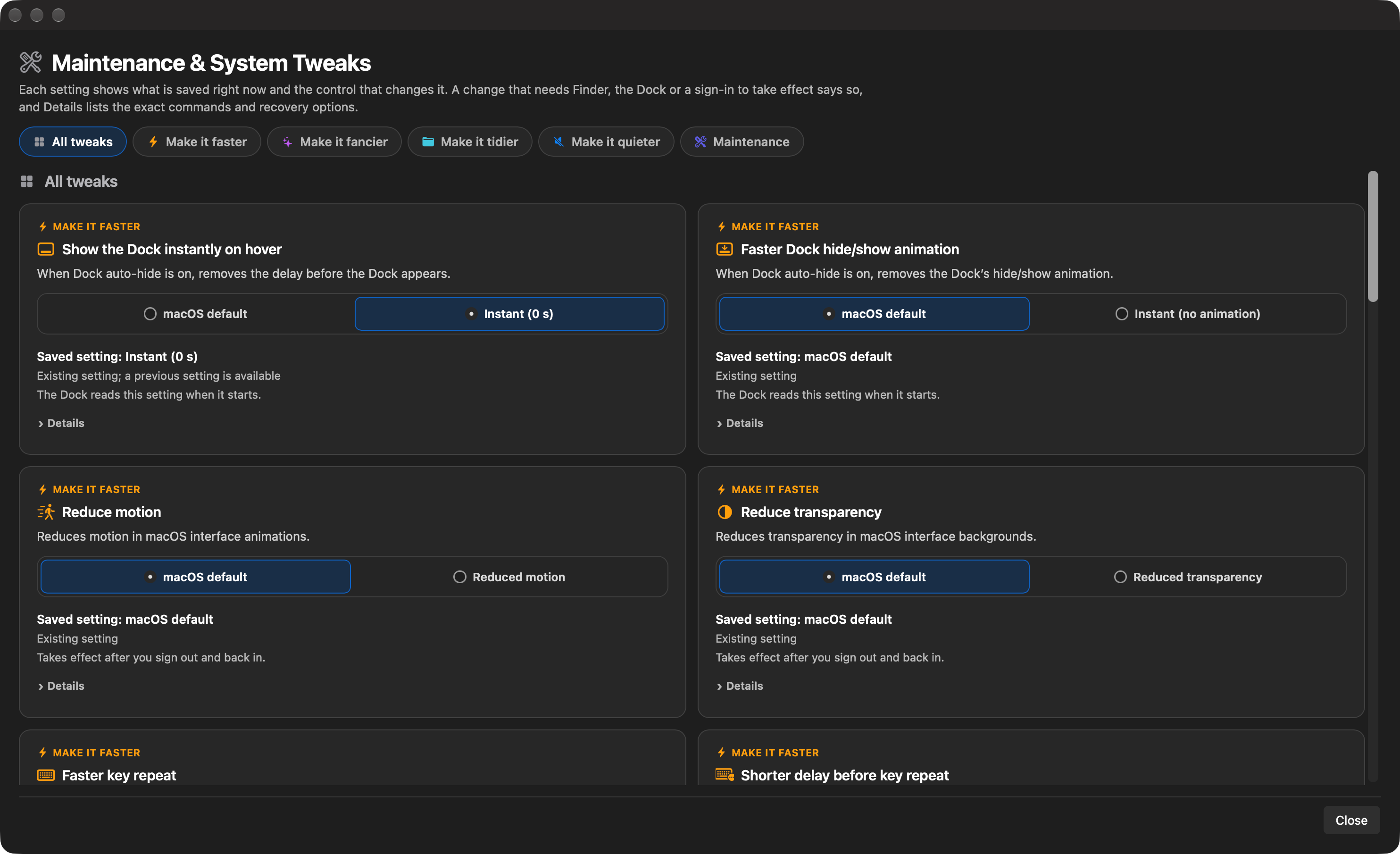Switch to the Make it faster tab
This screenshot has width=1400, height=854.
(x=197, y=142)
